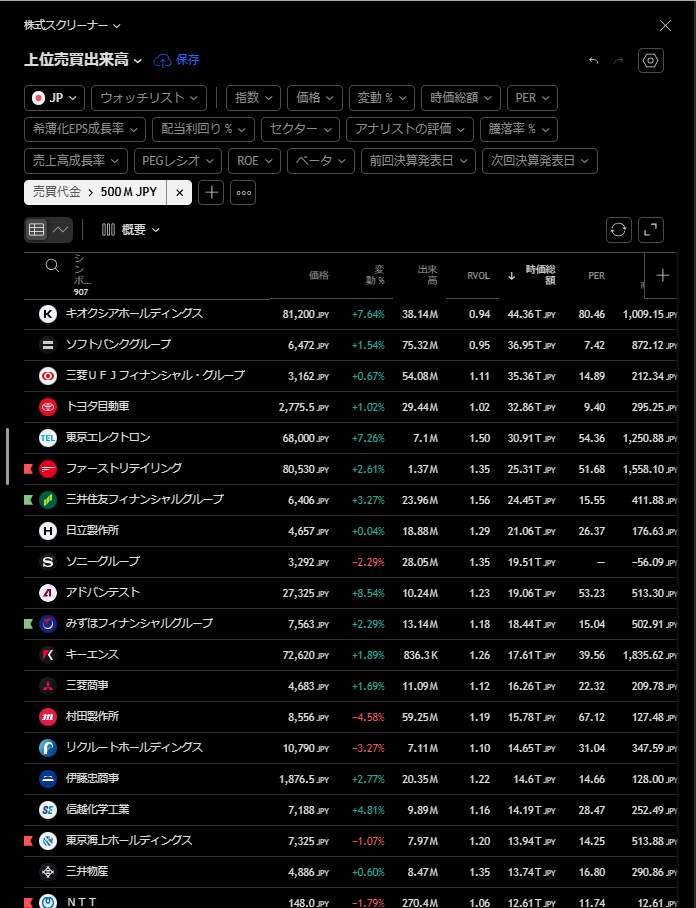Open 変動 % filter dropdown
This screenshot has width=696, height=908.
point(382,98)
